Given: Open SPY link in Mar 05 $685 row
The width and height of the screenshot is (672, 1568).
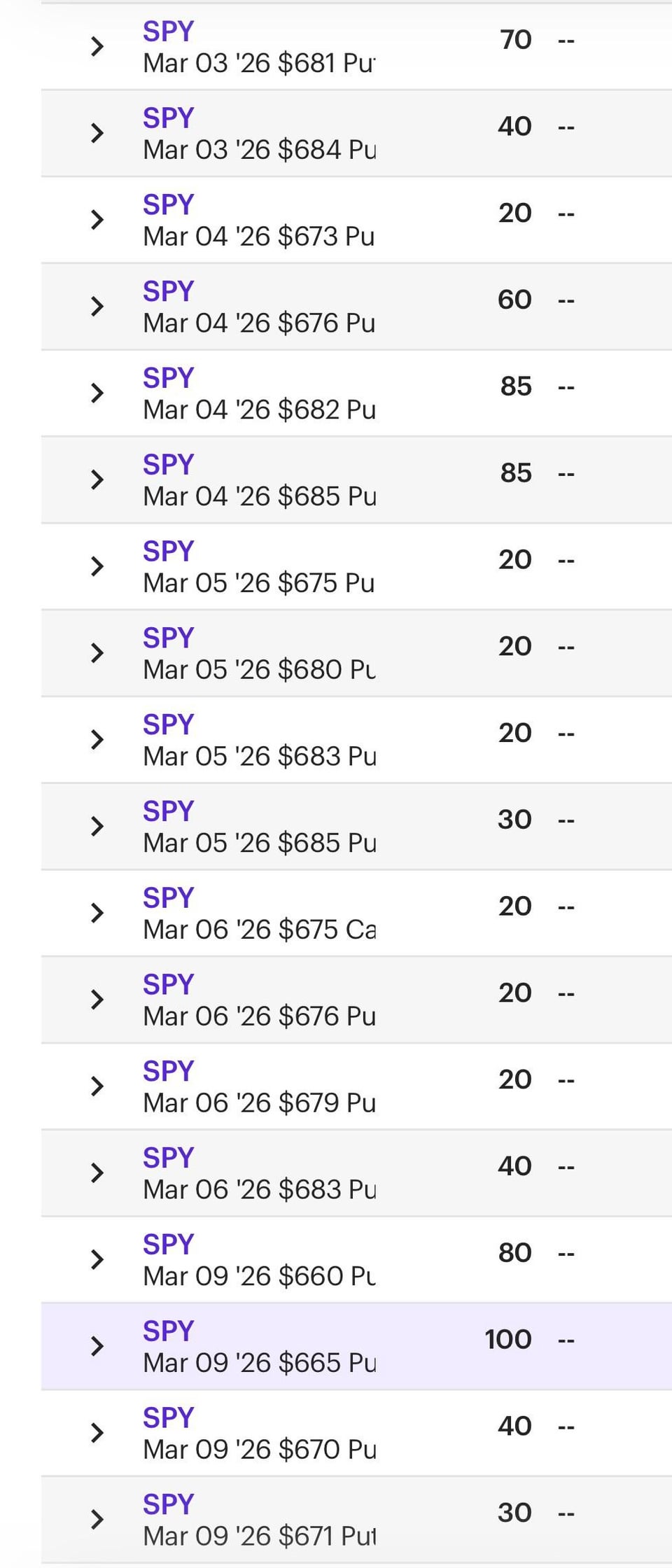Looking at the screenshot, I should tap(168, 811).
